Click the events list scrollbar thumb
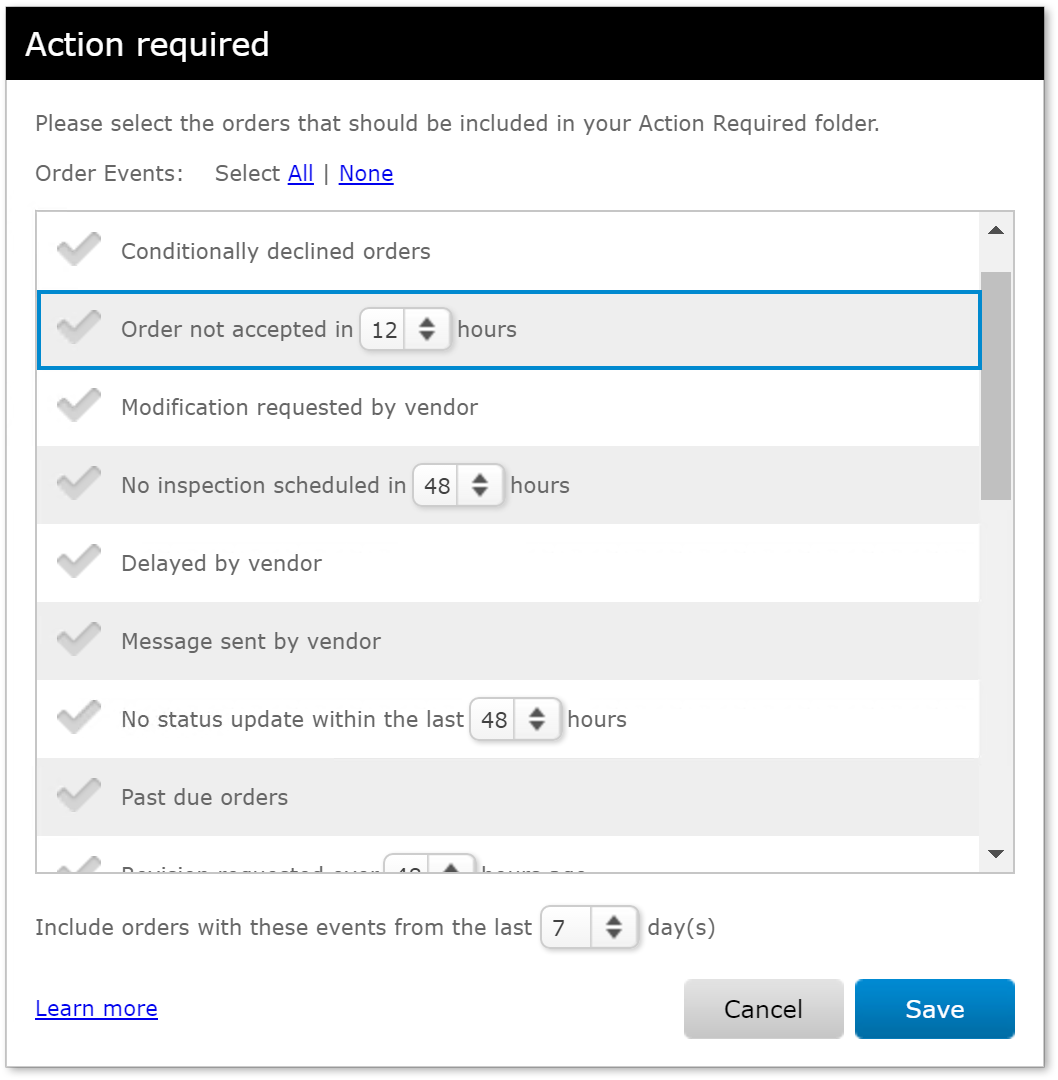1058x1080 pixels. point(995,386)
